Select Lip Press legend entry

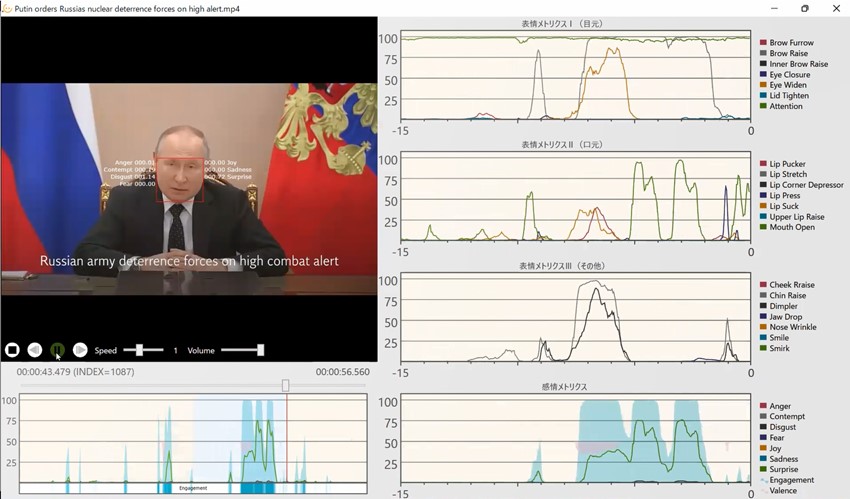780,195
